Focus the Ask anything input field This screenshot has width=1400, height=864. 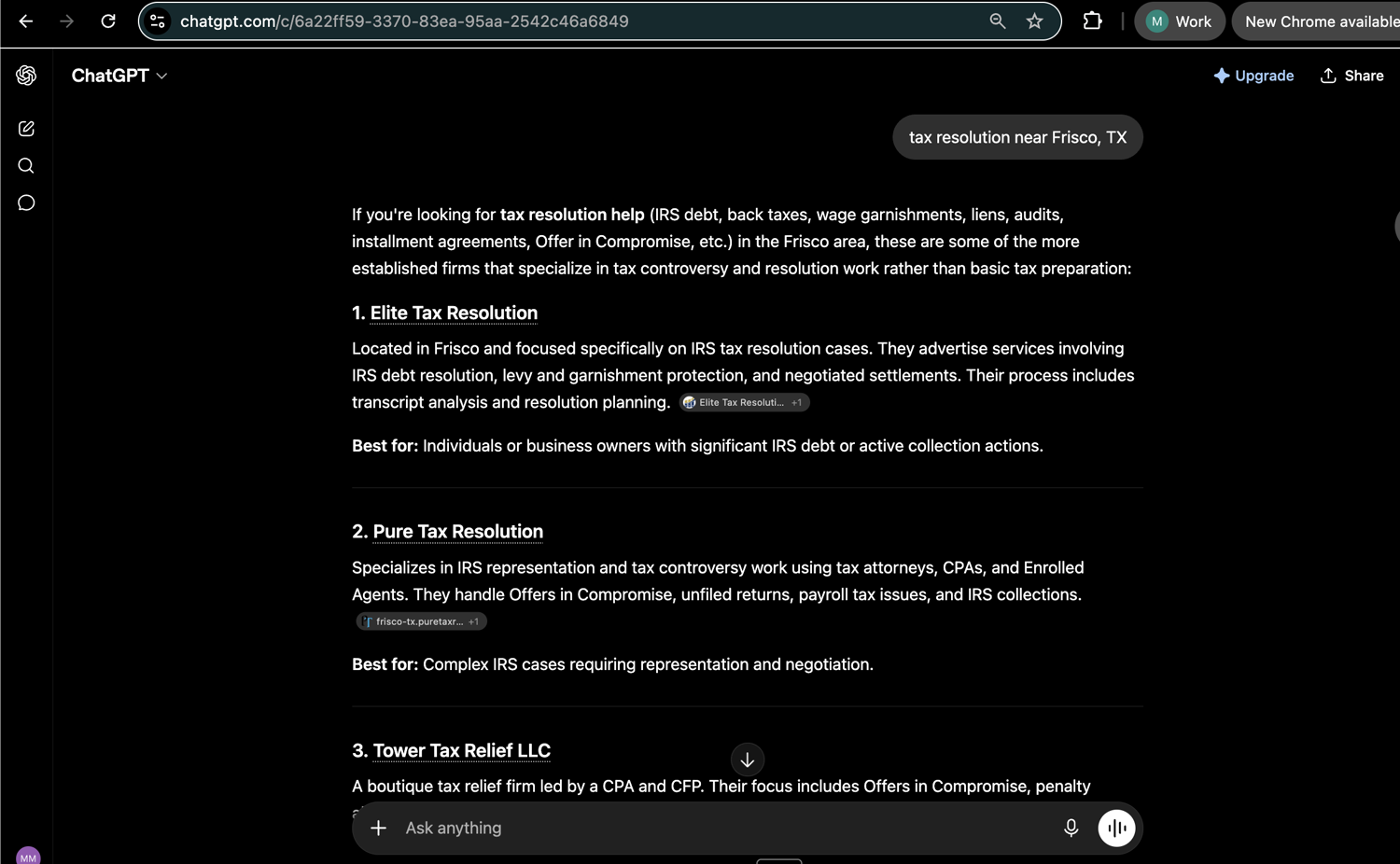[726, 829]
